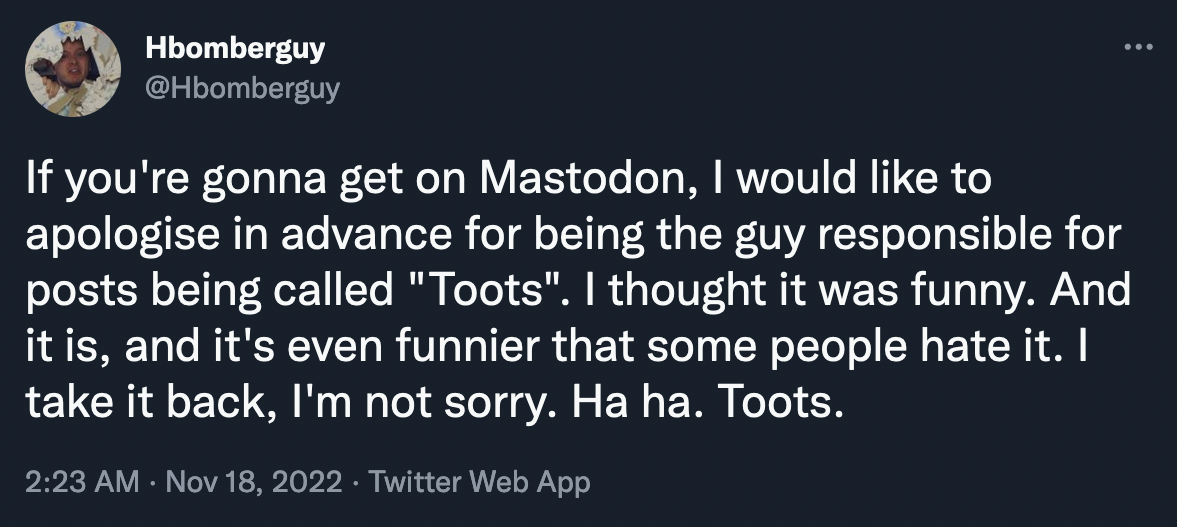Click the 2:23 AM timestamp

click(x=80, y=483)
